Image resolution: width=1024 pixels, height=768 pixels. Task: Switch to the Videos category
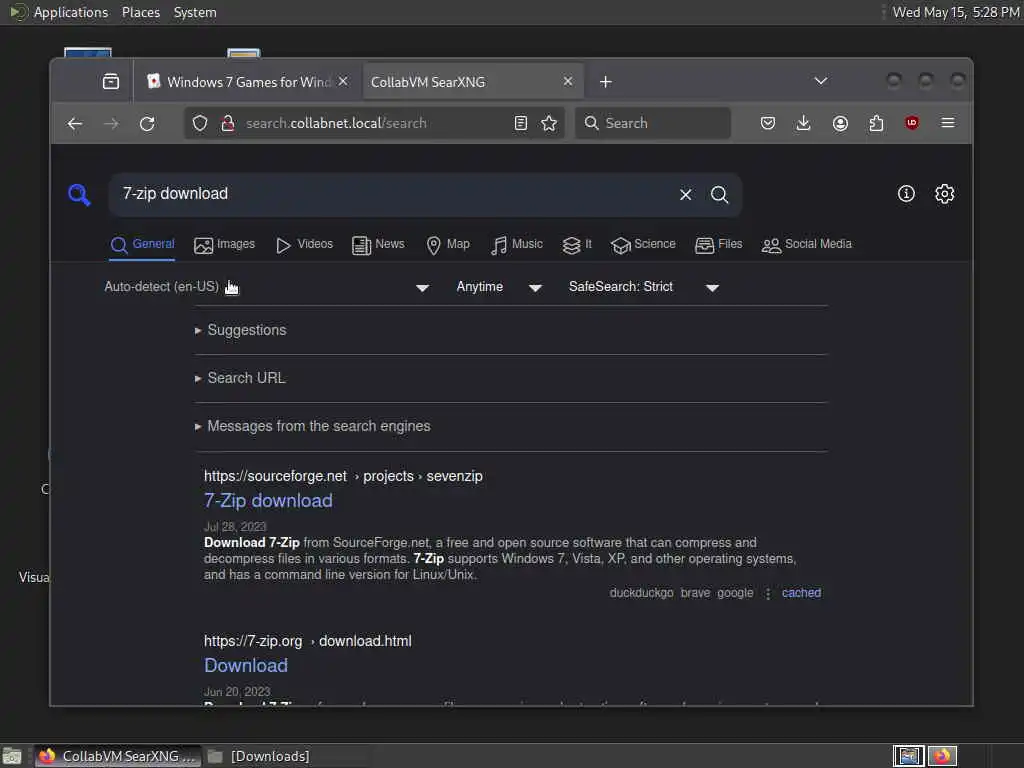coord(304,244)
